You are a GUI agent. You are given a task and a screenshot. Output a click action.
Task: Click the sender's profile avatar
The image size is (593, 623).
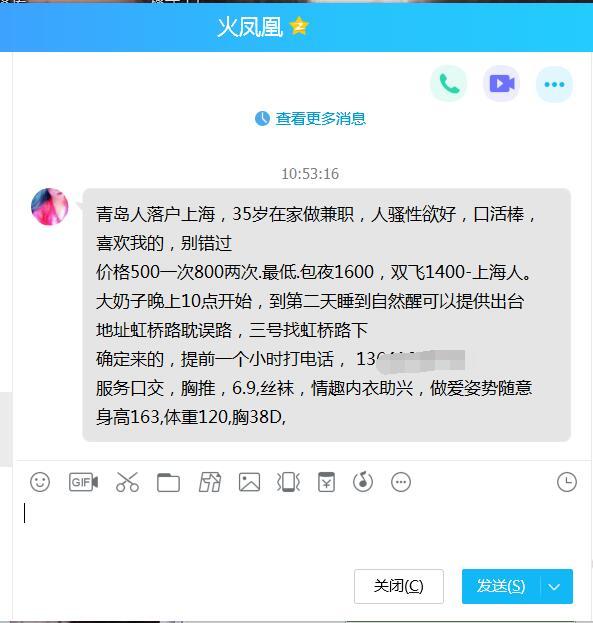(50, 207)
